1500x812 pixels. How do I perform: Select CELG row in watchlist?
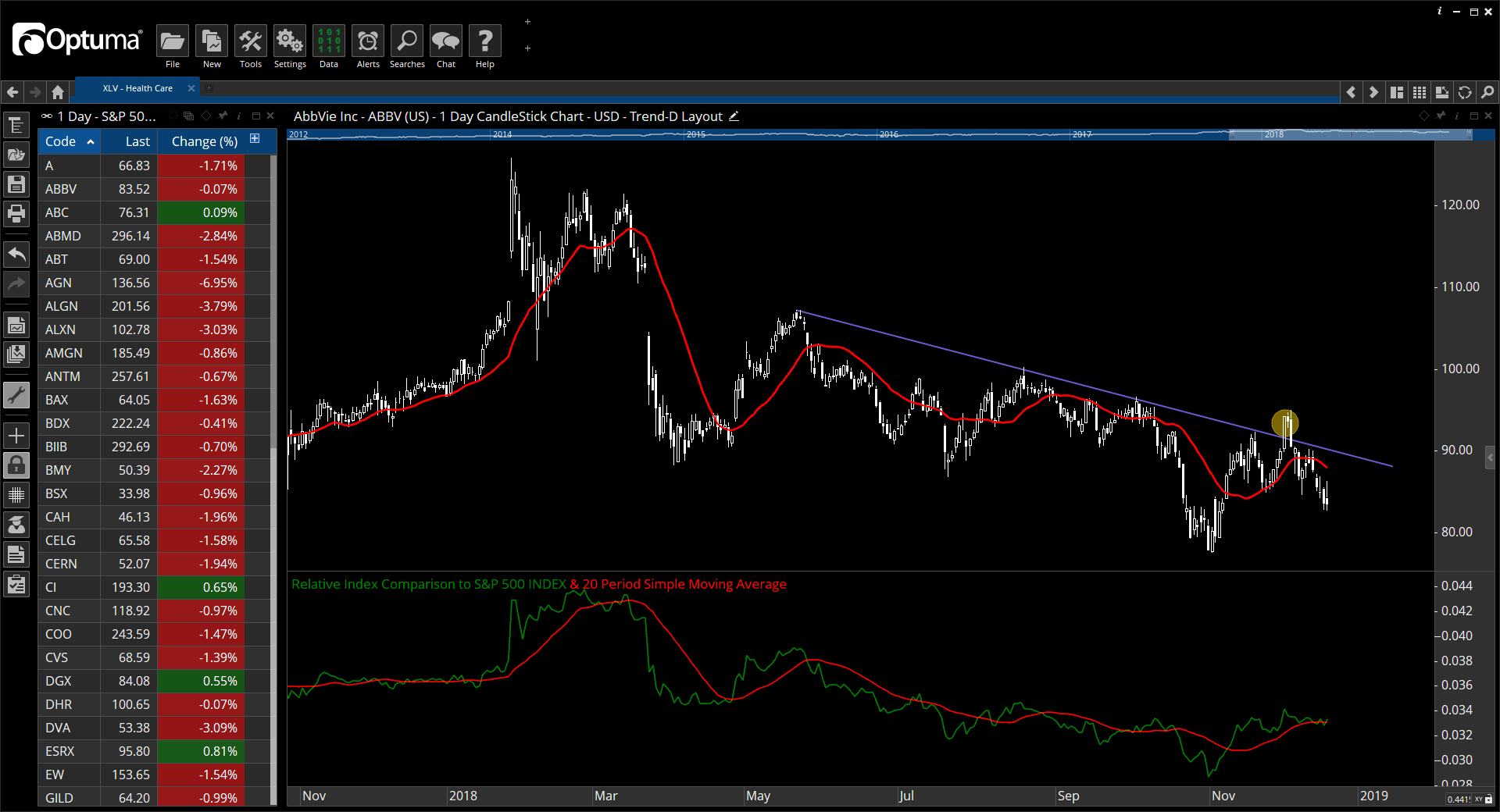[154, 540]
